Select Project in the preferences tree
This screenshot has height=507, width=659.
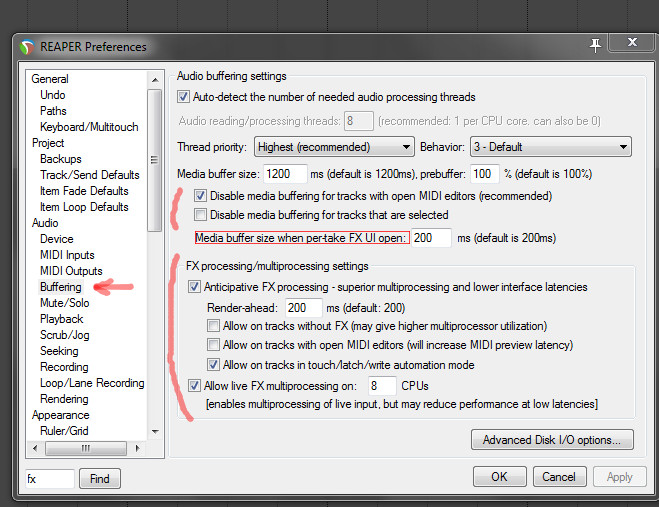(x=48, y=143)
